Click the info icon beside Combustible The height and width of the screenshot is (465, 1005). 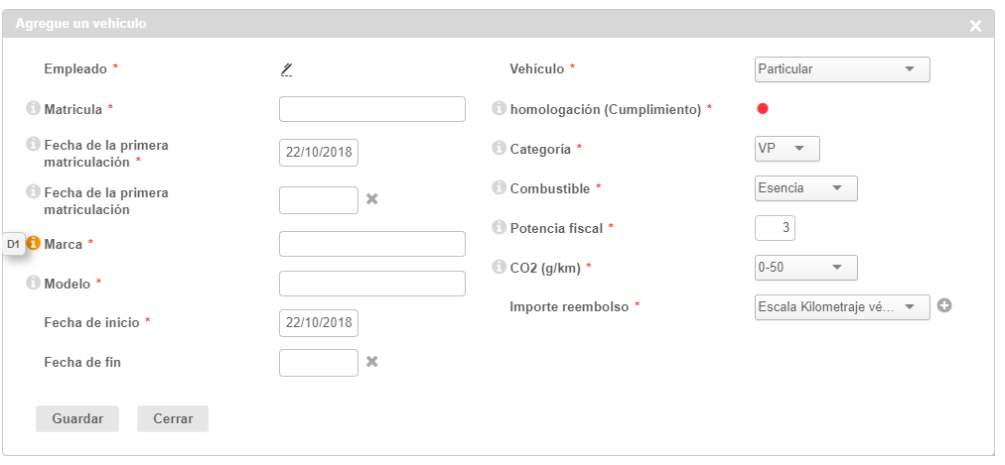click(499, 188)
